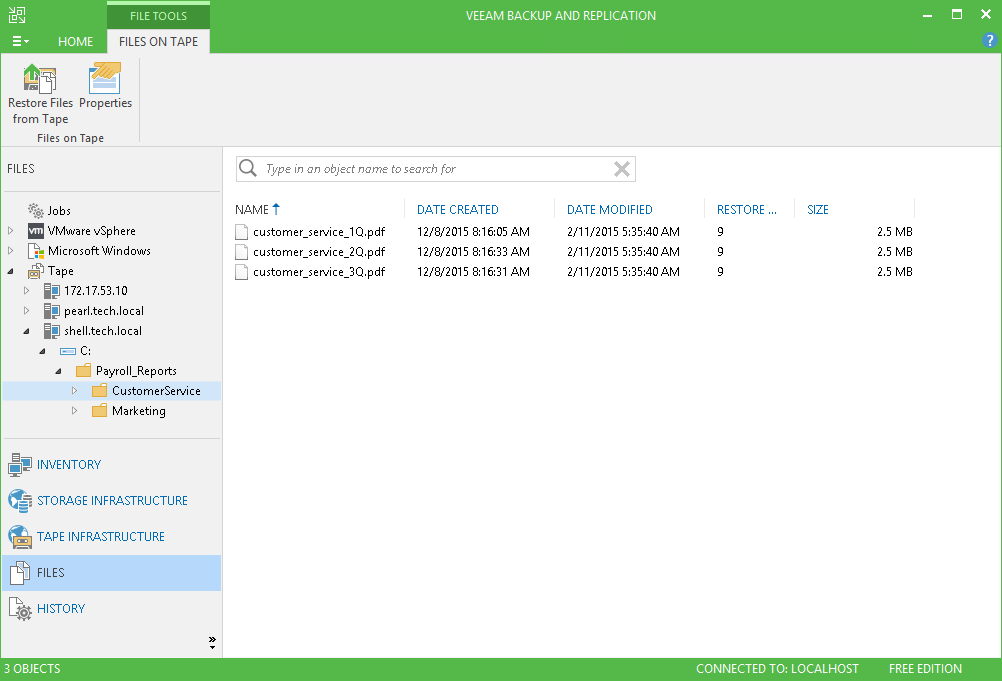Select the Payroll_Reports folder label
This screenshot has height=681, width=1002.
(136, 371)
